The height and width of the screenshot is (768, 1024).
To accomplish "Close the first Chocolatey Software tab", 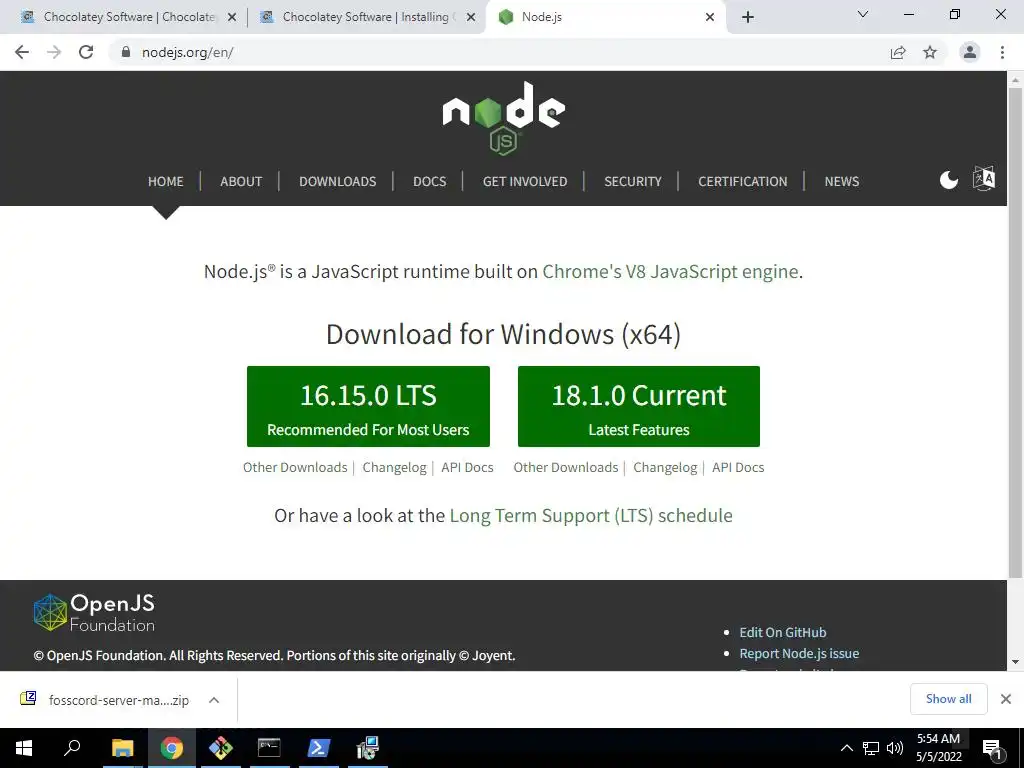I will point(231,18).
